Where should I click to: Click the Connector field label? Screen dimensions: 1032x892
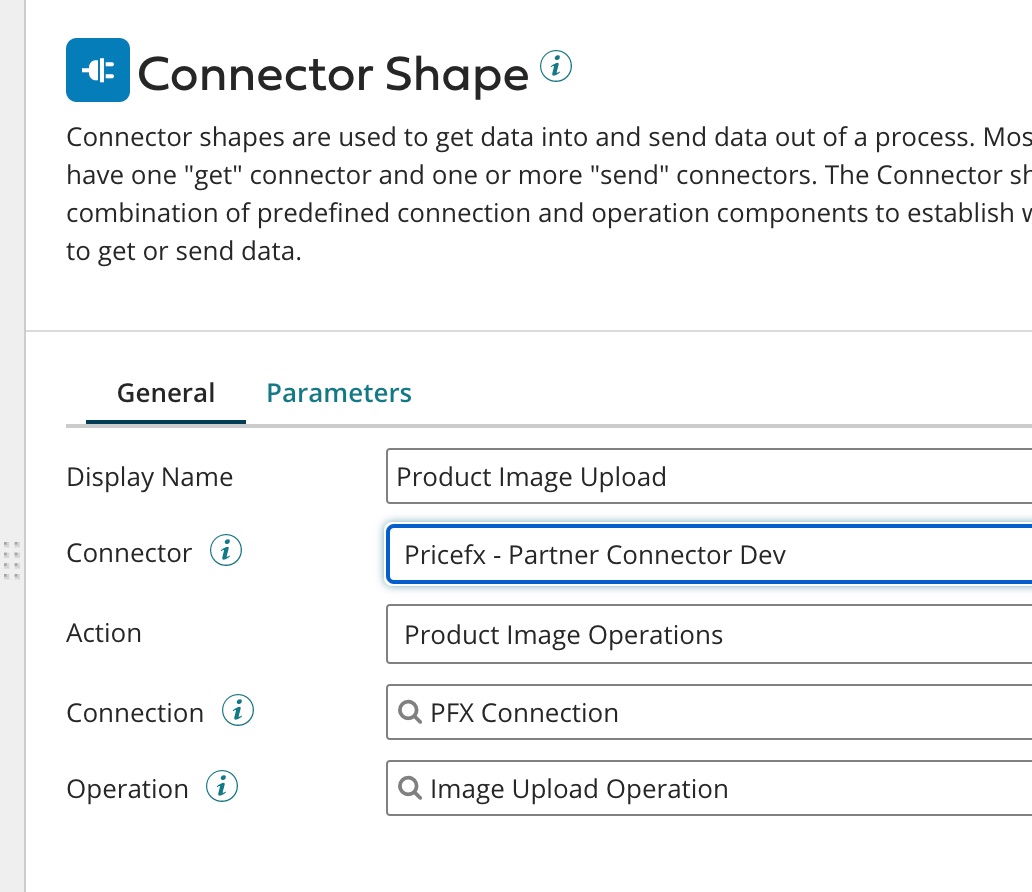(129, 551)
